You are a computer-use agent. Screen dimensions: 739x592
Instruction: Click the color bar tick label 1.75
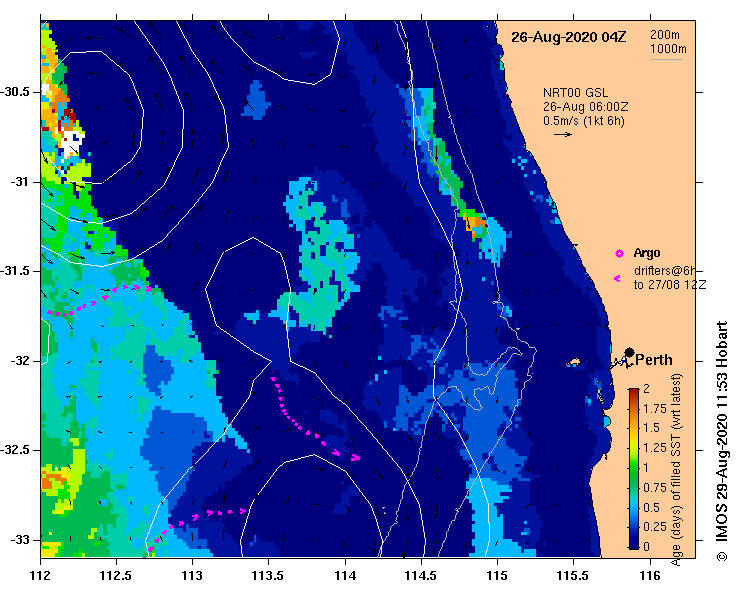(655, 409)
